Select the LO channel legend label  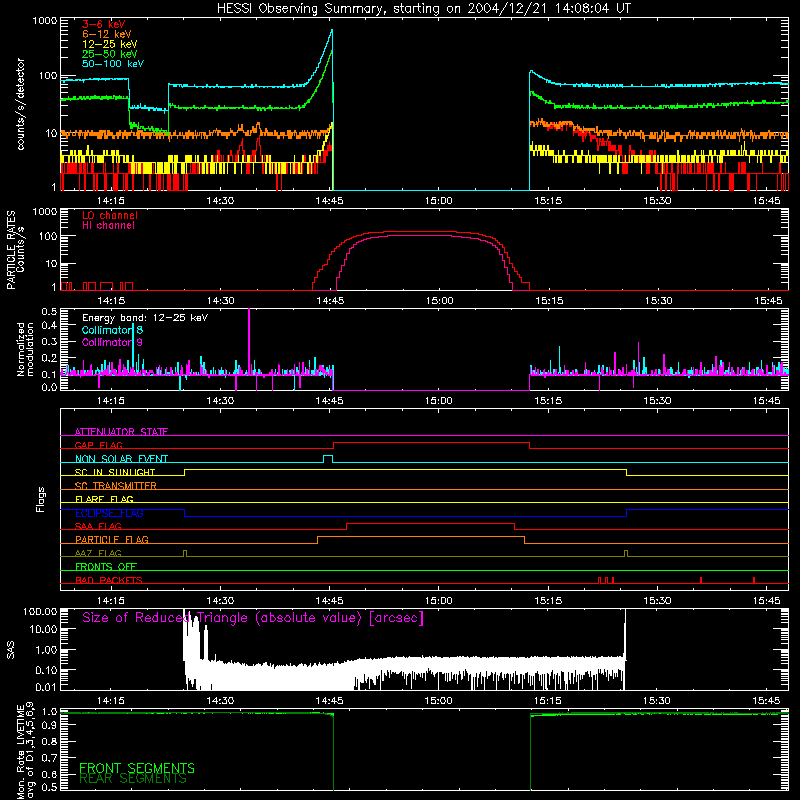click(110, 215)
